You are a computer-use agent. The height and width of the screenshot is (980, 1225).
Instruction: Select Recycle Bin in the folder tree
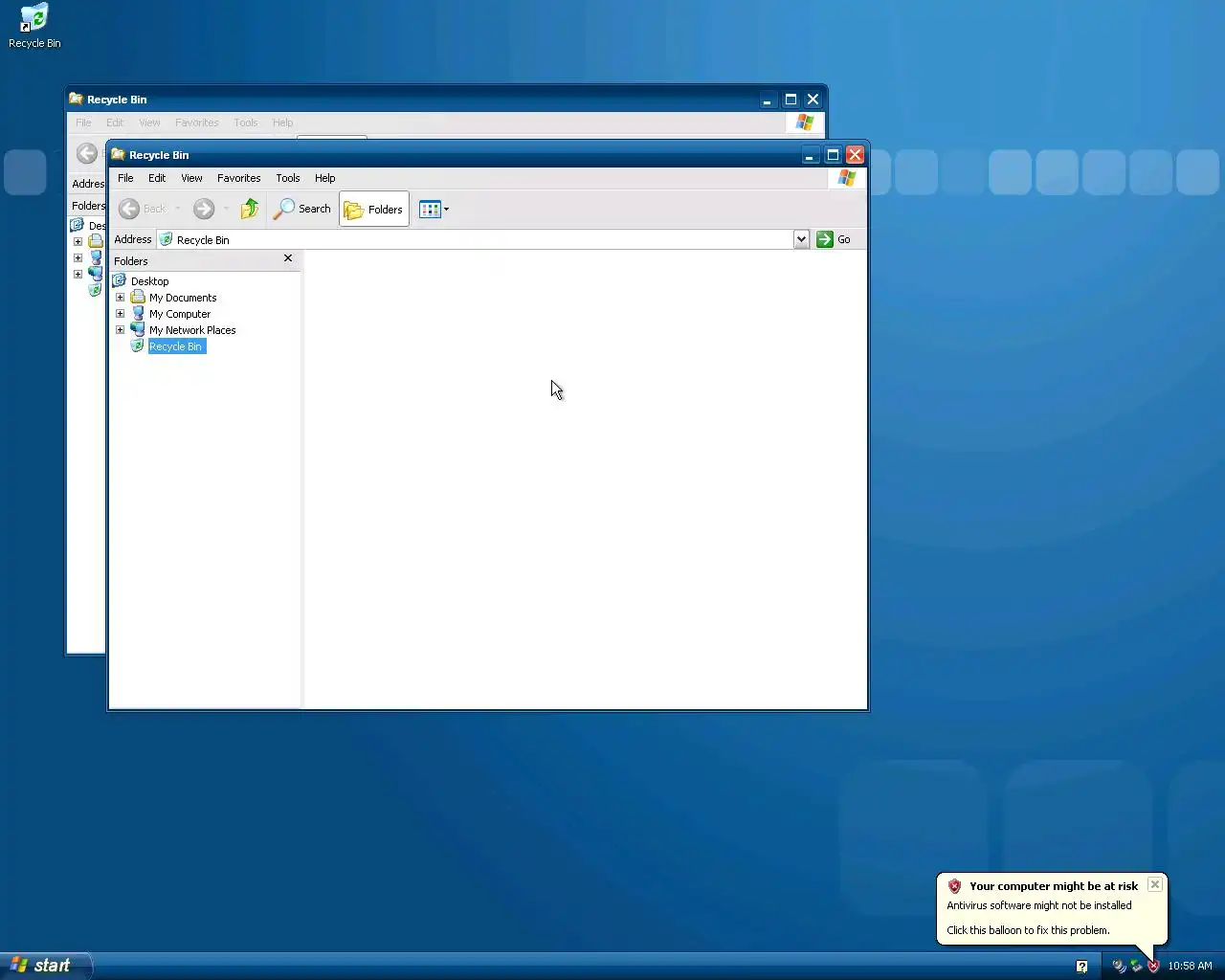pos(176,346)
